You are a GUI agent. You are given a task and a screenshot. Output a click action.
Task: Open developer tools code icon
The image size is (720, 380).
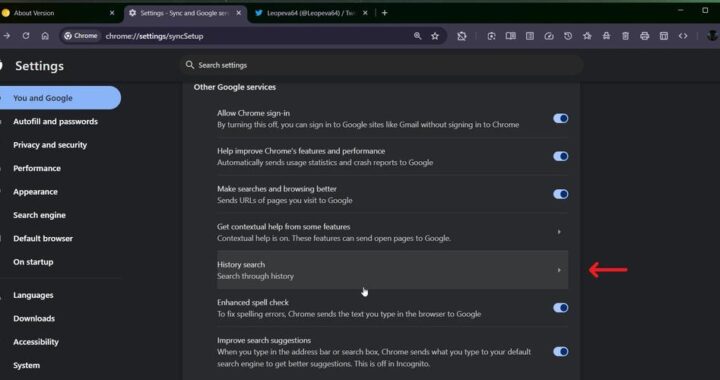[x=683, y=36]
